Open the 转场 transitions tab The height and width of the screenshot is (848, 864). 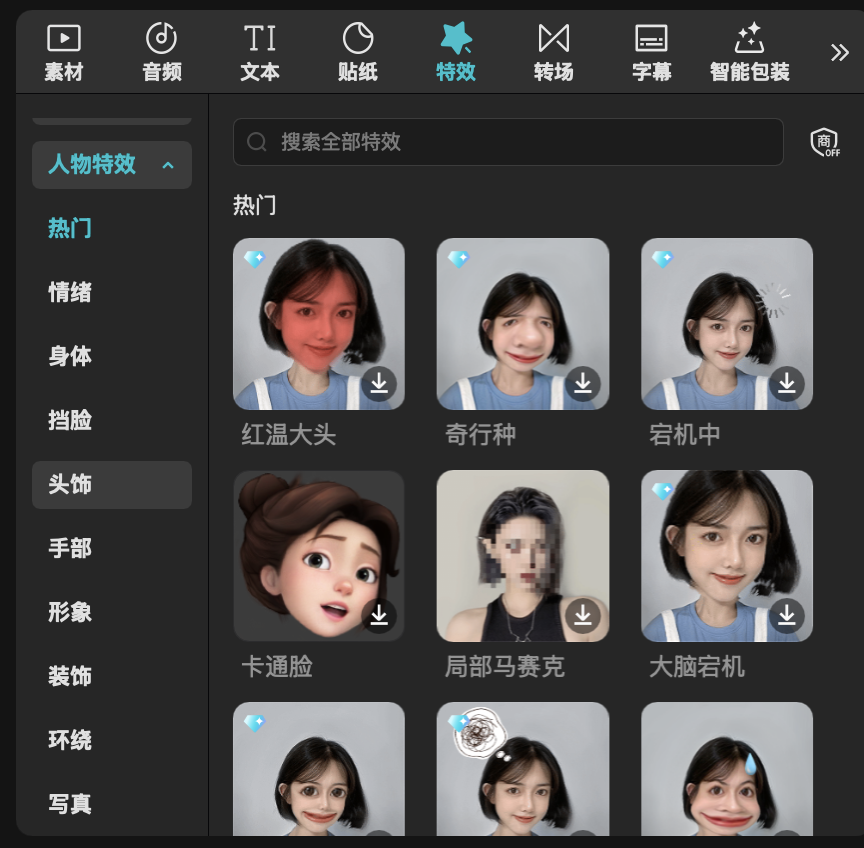[x=554, y=53]
